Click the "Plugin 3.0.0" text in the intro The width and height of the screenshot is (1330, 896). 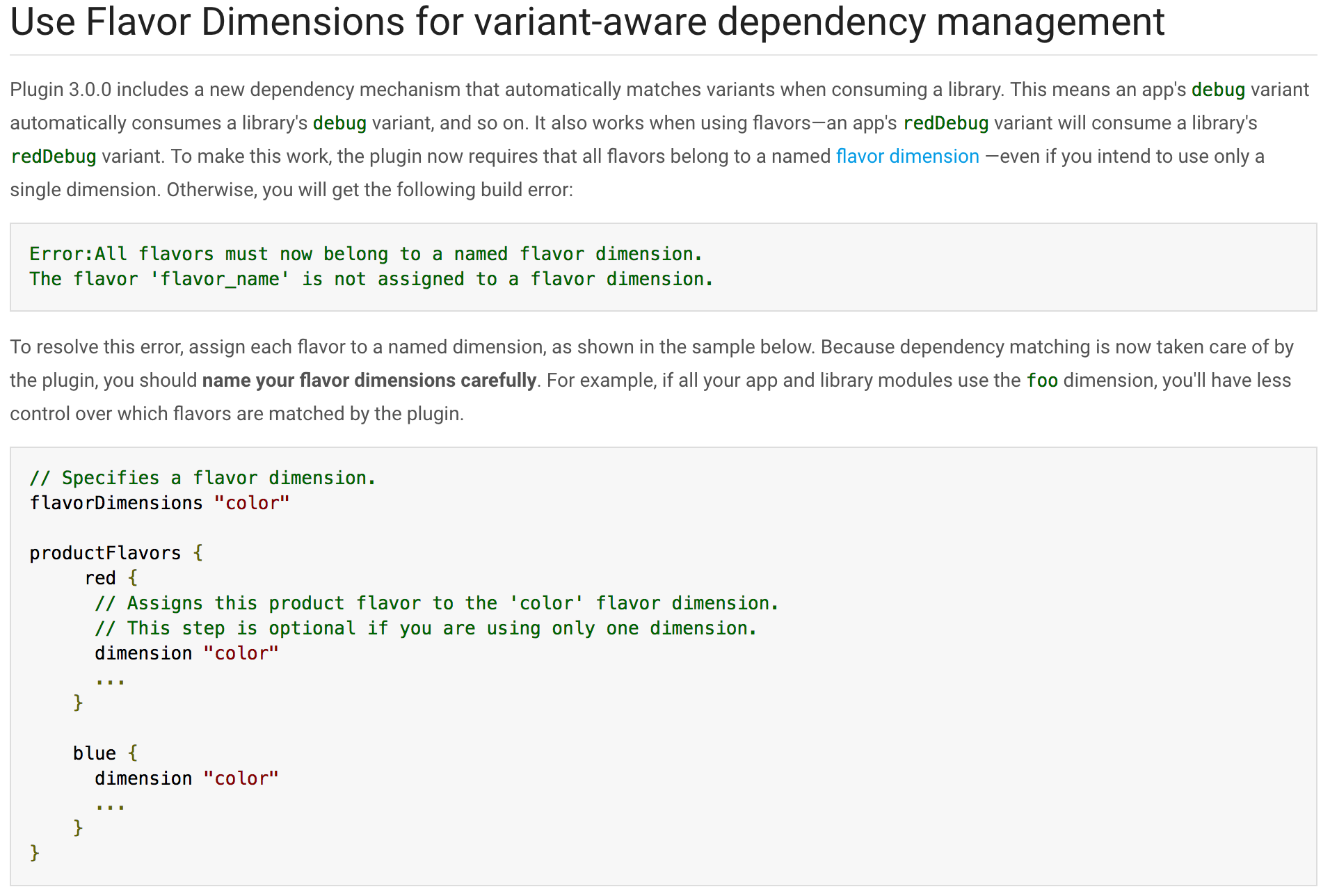pos(61,90)
